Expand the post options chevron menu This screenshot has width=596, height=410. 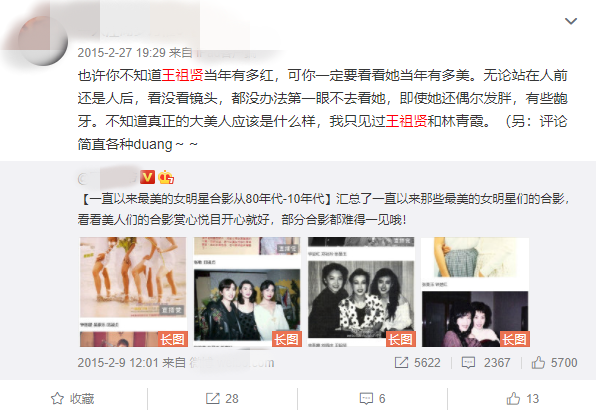tap(571, 21)
